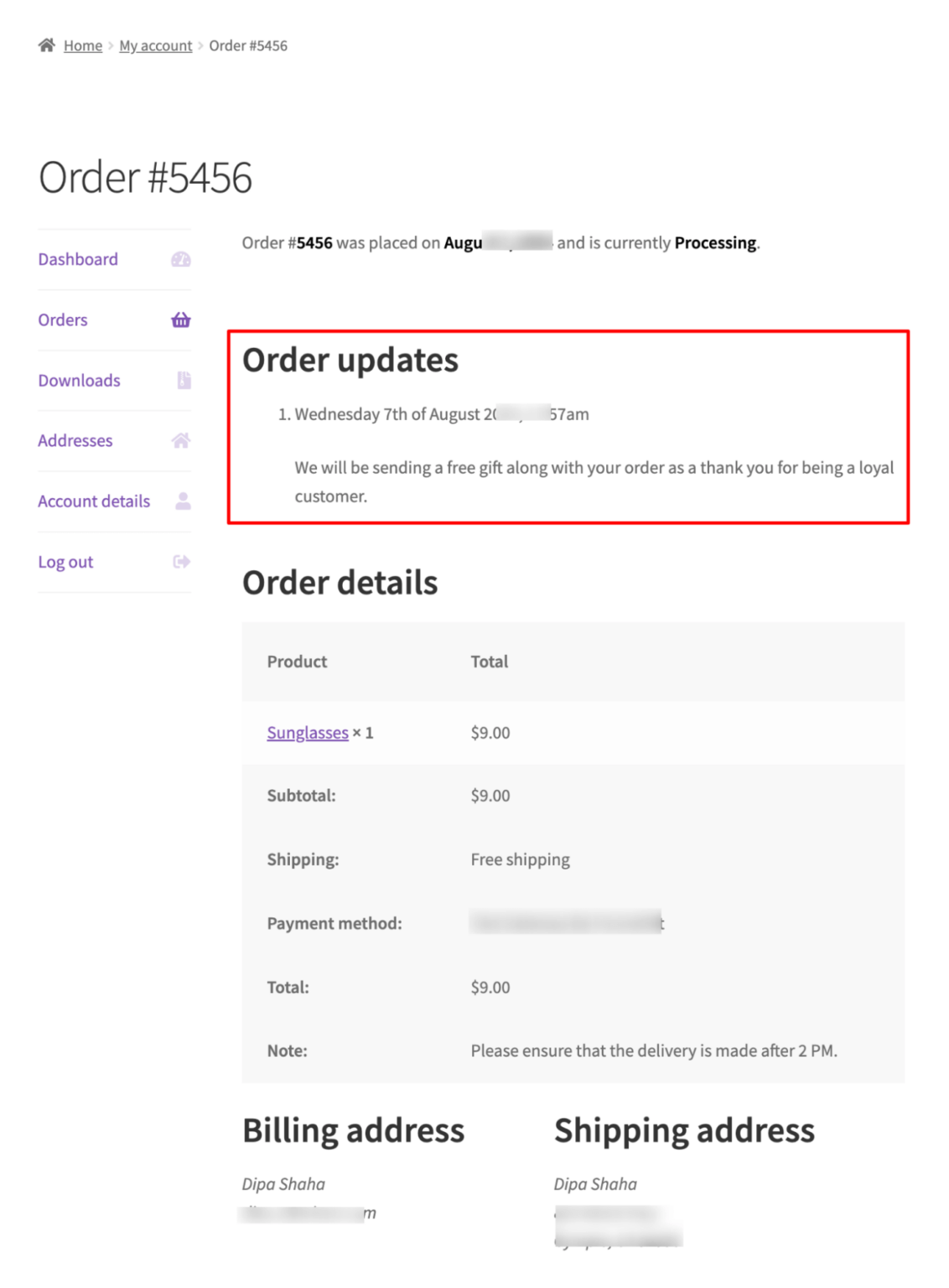Go to Downloads in the sidebar
The height and width of the screenshot is (1288, 949).
[79, 380]
